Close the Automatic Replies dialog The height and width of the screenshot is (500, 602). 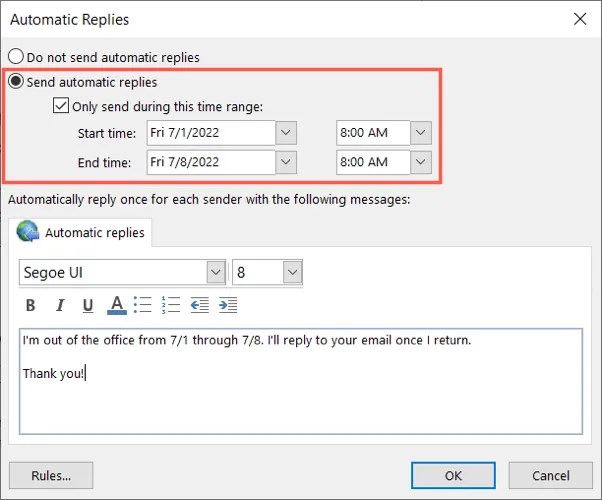point(580,19)
